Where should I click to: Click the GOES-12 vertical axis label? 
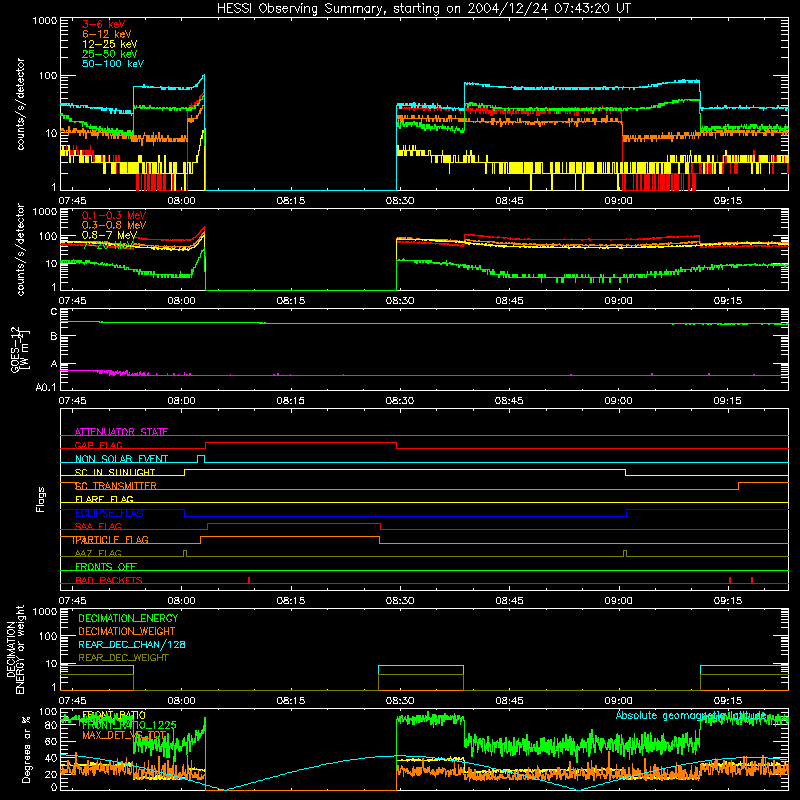20,350
